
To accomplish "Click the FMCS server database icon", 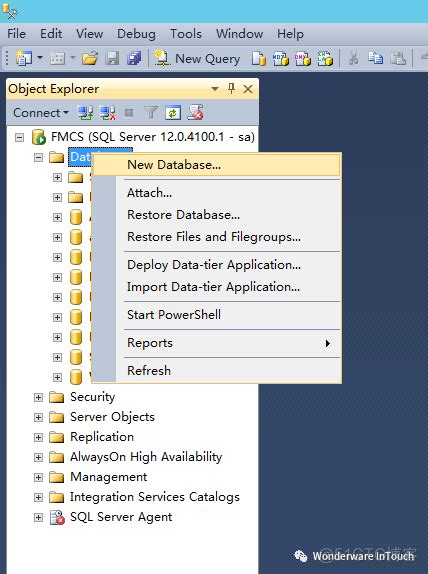I will (x=38, y=137).
